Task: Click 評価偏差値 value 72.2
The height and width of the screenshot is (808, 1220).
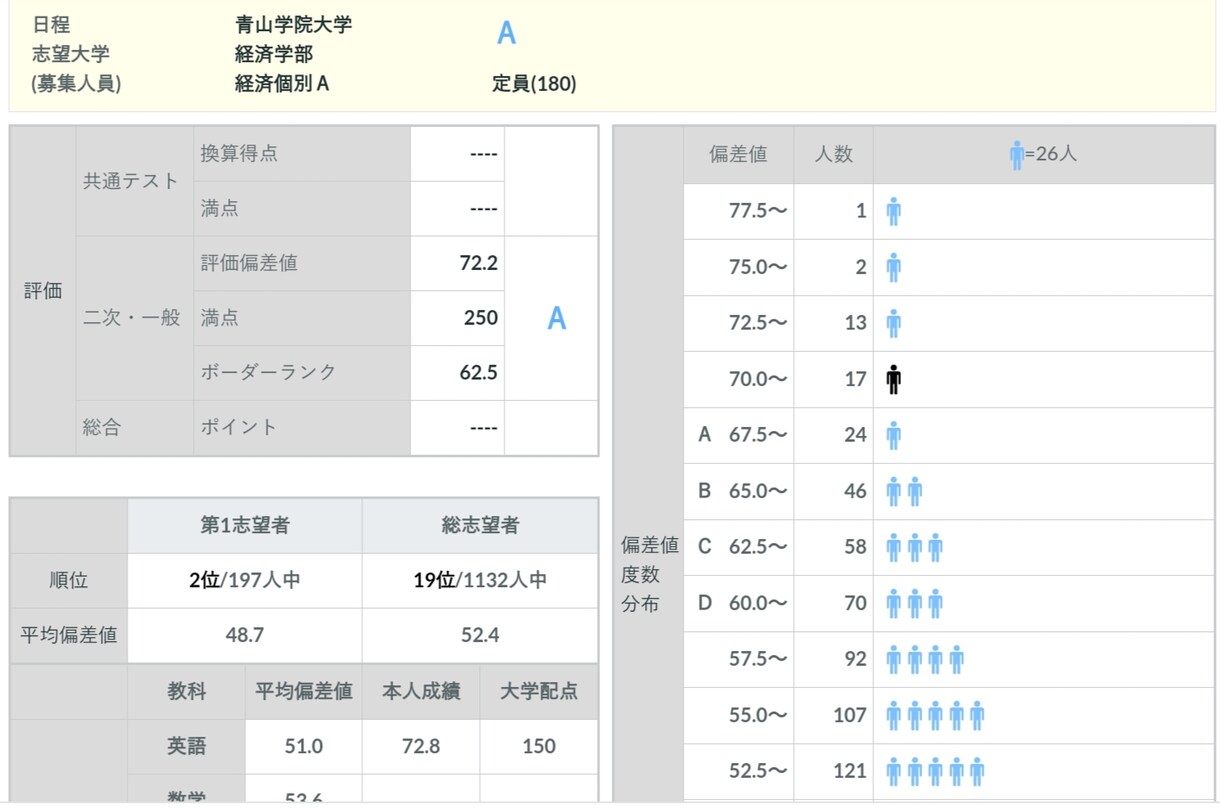Action: coord(479,264)
